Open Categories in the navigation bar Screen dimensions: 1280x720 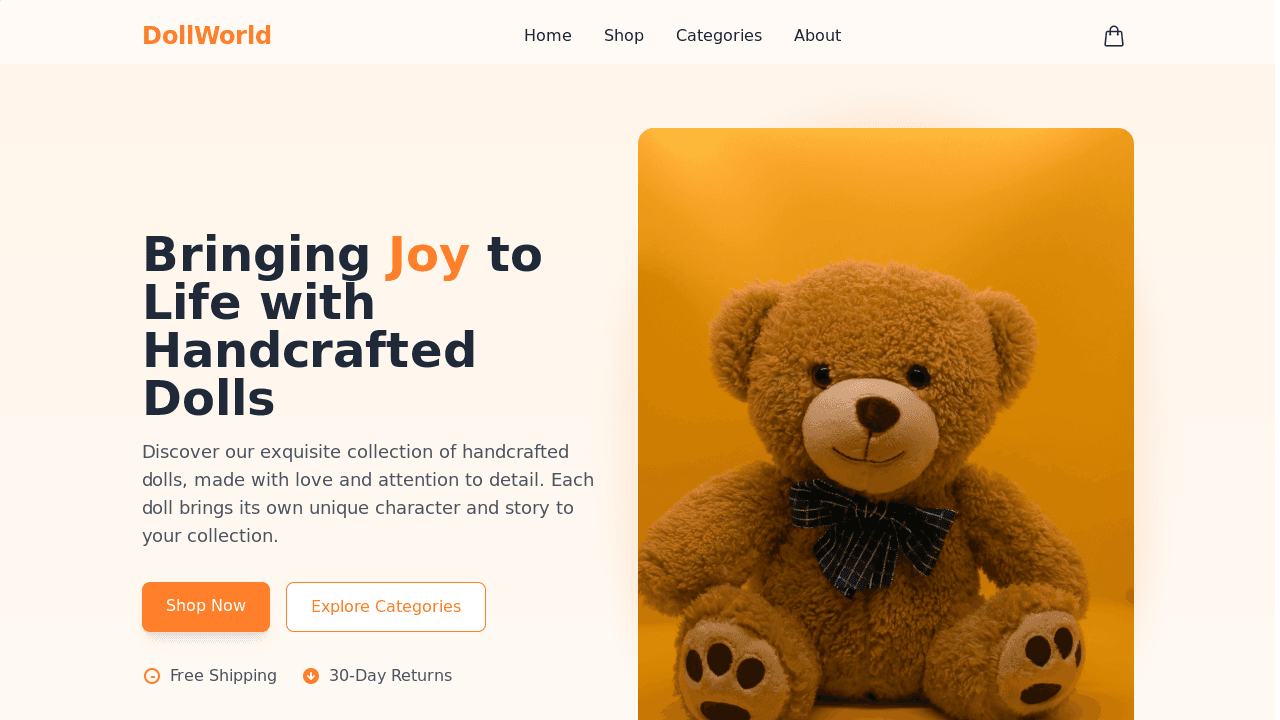(719, 36)
